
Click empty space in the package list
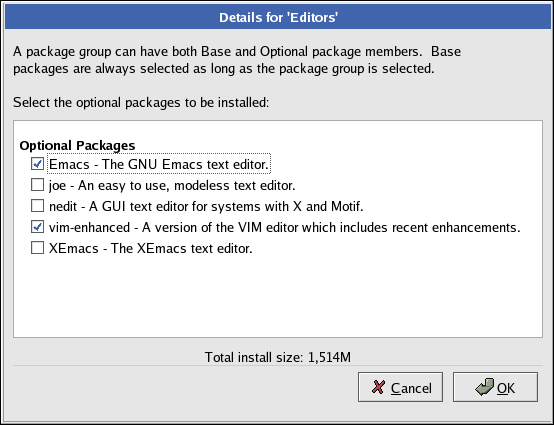pyautogui.click(x=278, y=297)
